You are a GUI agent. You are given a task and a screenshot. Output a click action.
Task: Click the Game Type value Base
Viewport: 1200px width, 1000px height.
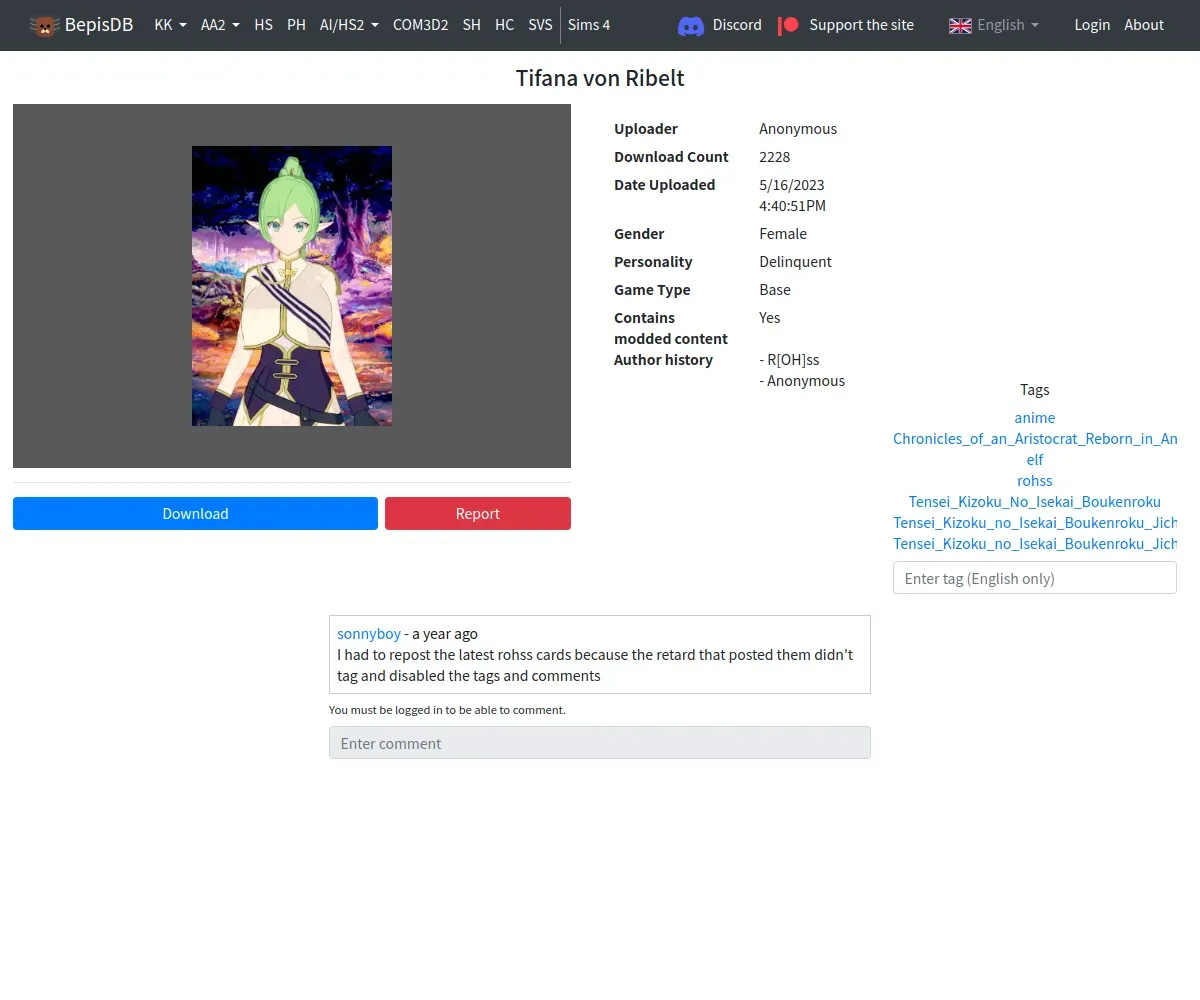click(775, 290)
